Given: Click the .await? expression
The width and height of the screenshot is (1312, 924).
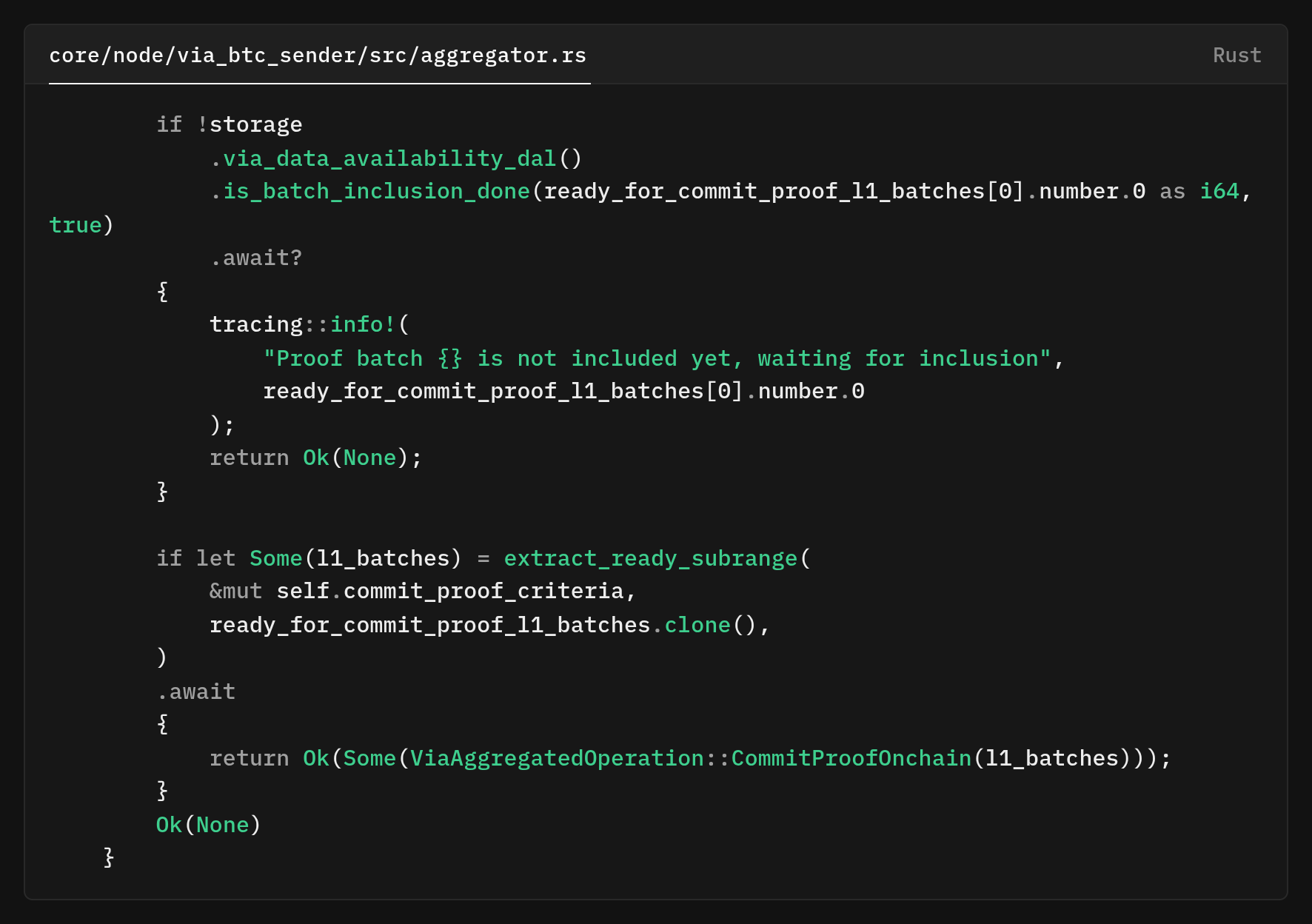Looking at the screenshot, I should [256, 258].
